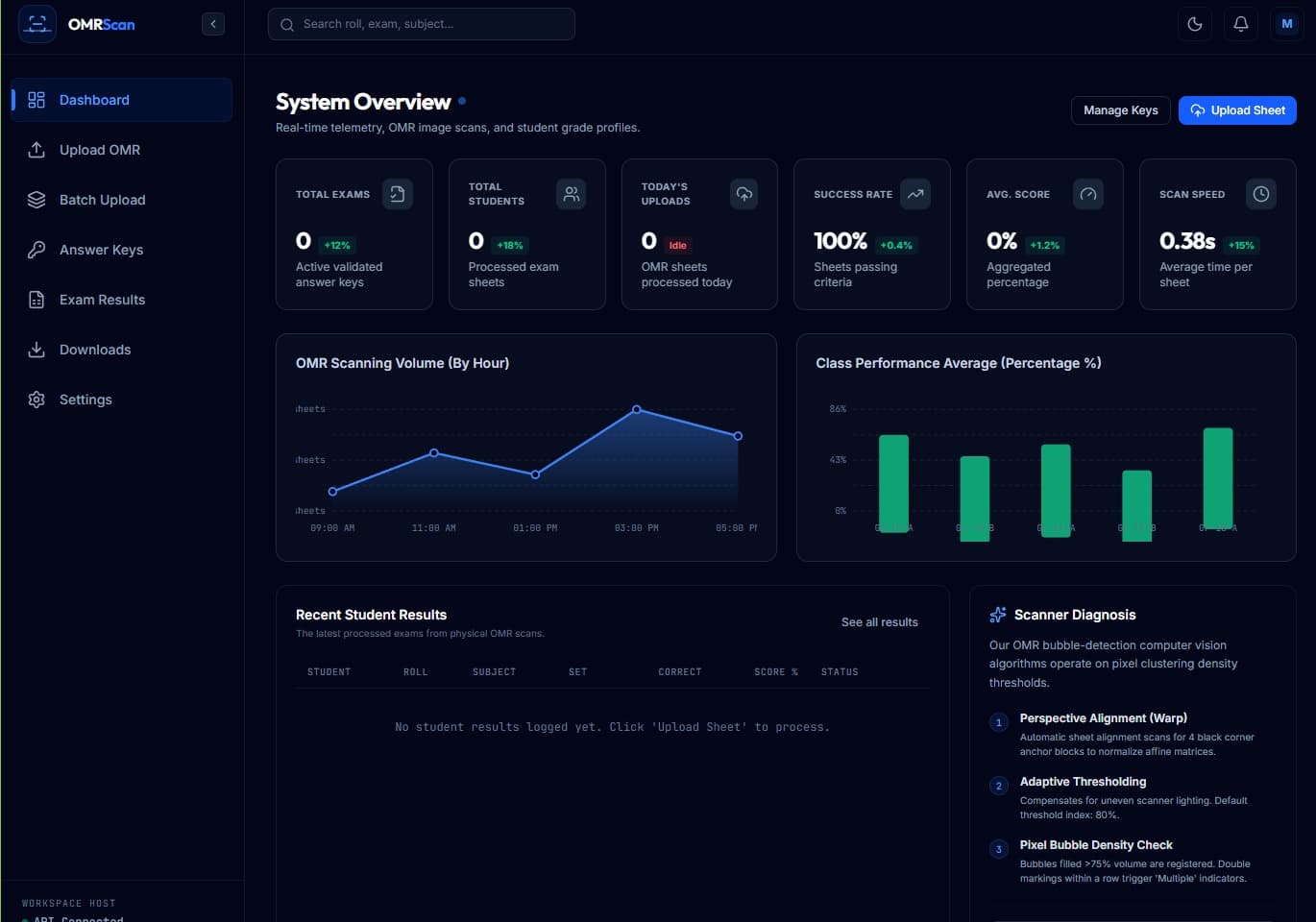This screenshot has height=922, width=1316.
Task: Select the 03:00 PM data point on chart
Action: click(x=637, y=409)
